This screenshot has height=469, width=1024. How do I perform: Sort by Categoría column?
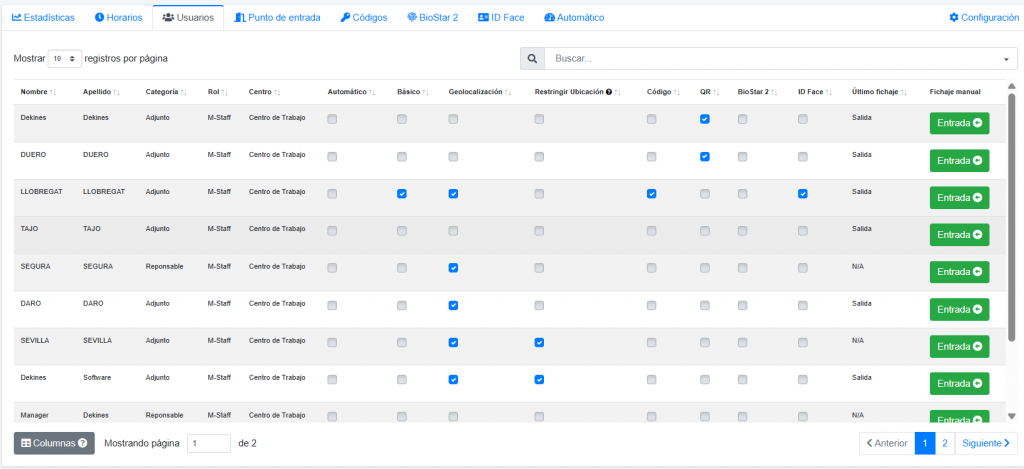click(166, 92)
